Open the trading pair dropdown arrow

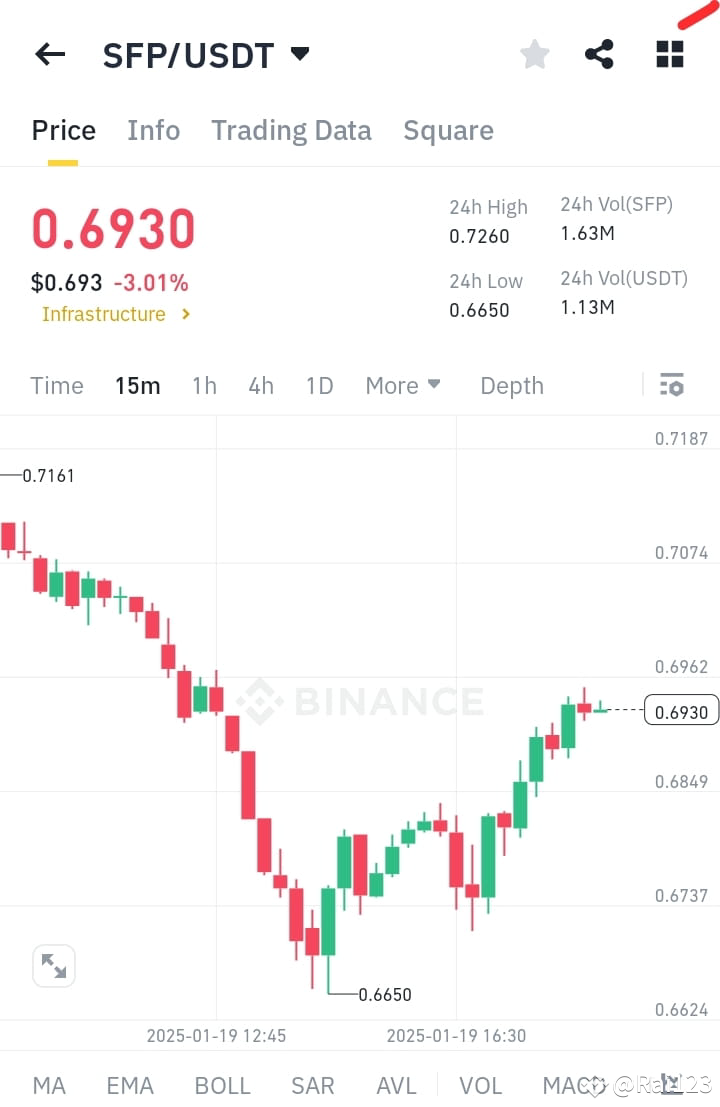[x=299, y=56]
